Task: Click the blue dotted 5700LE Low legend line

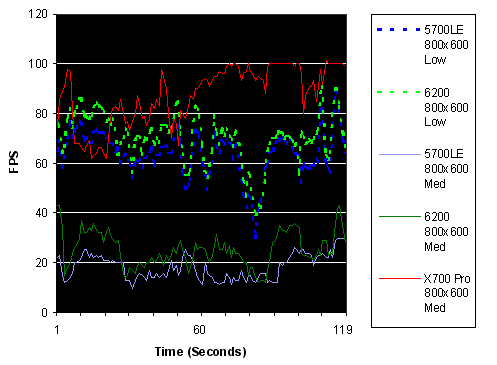Action: [x=399, y=30]
